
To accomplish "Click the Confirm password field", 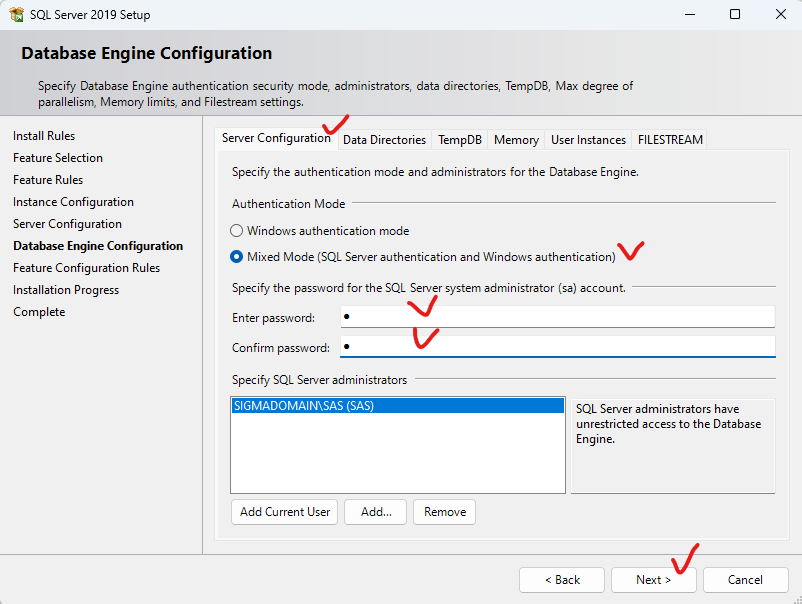I will point(558,347).
